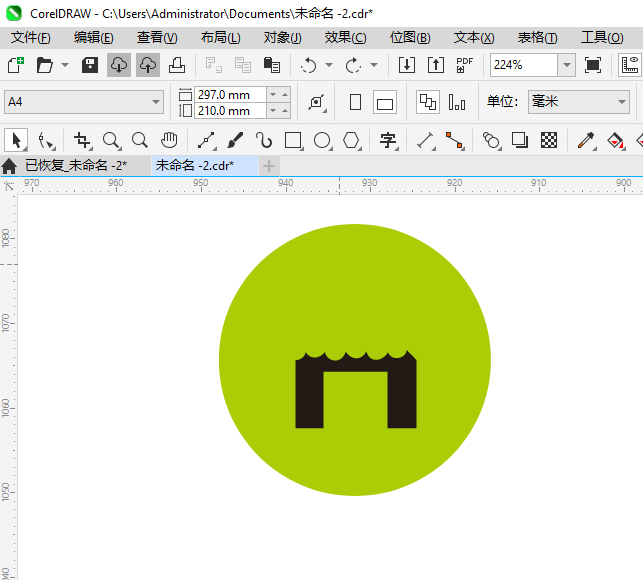
Task: Open the 表格(T) menu
Action: click(x=538, y=38)
